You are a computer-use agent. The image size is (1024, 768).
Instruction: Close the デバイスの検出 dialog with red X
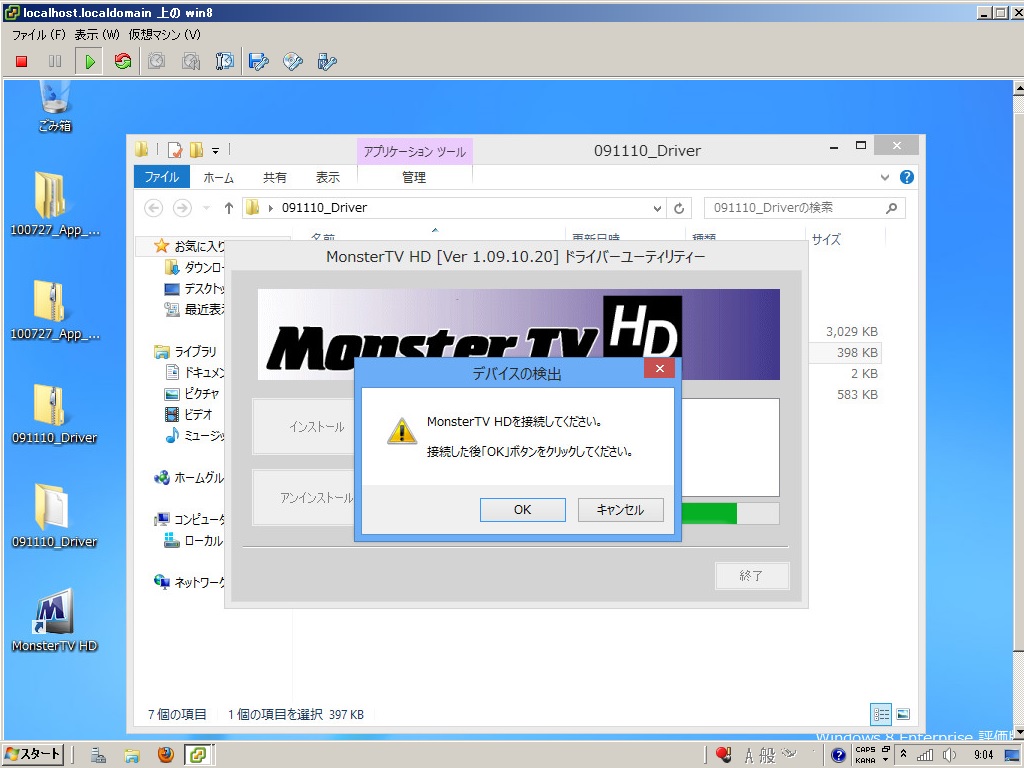click(660, 368)
